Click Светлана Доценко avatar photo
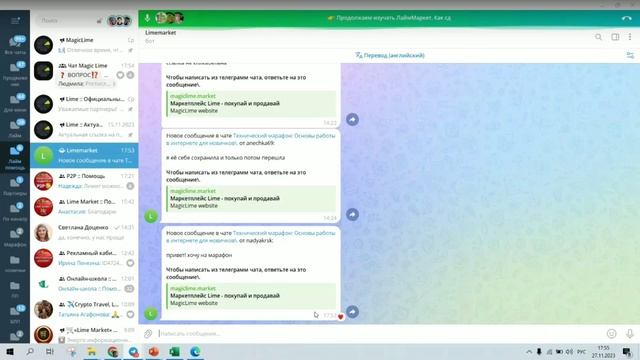 point(43,232)
